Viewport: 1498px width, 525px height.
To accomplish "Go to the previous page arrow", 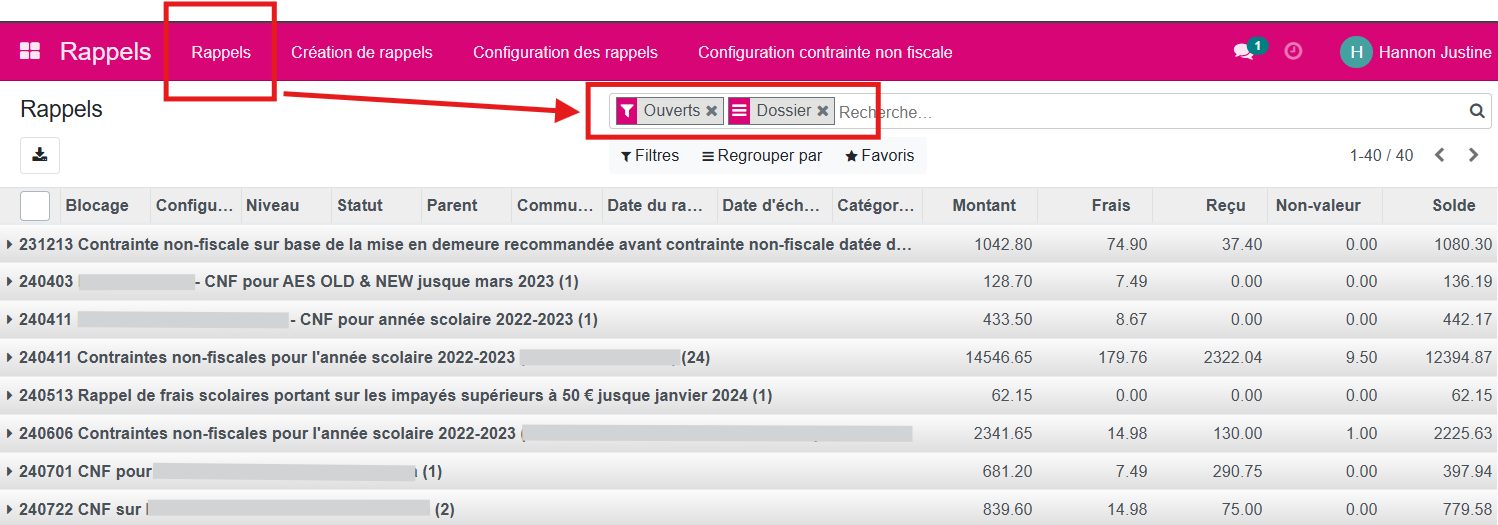I will coord(1440,155).
